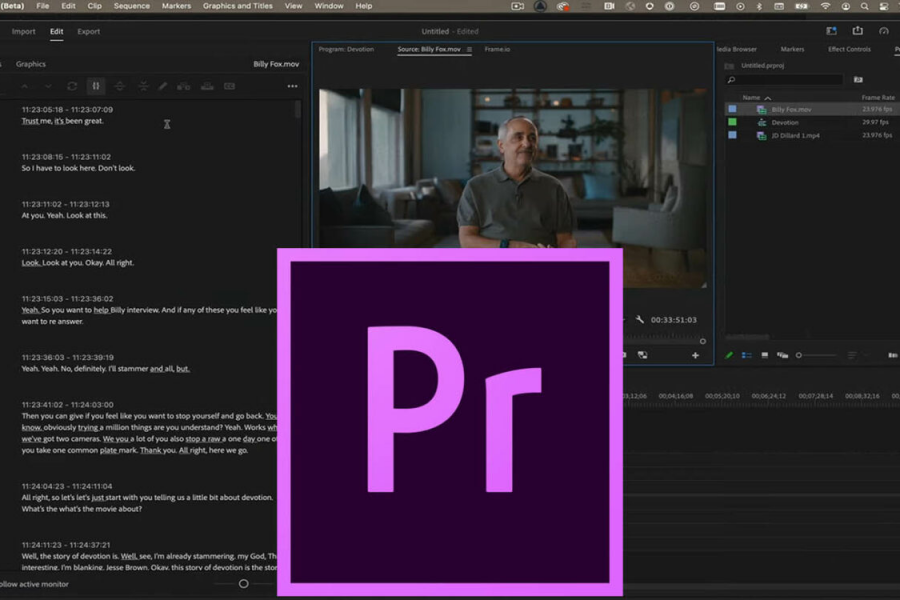Screen dimensions: 900x600
Task: Click the new search bin folder icon
Action: pos(858,80)
